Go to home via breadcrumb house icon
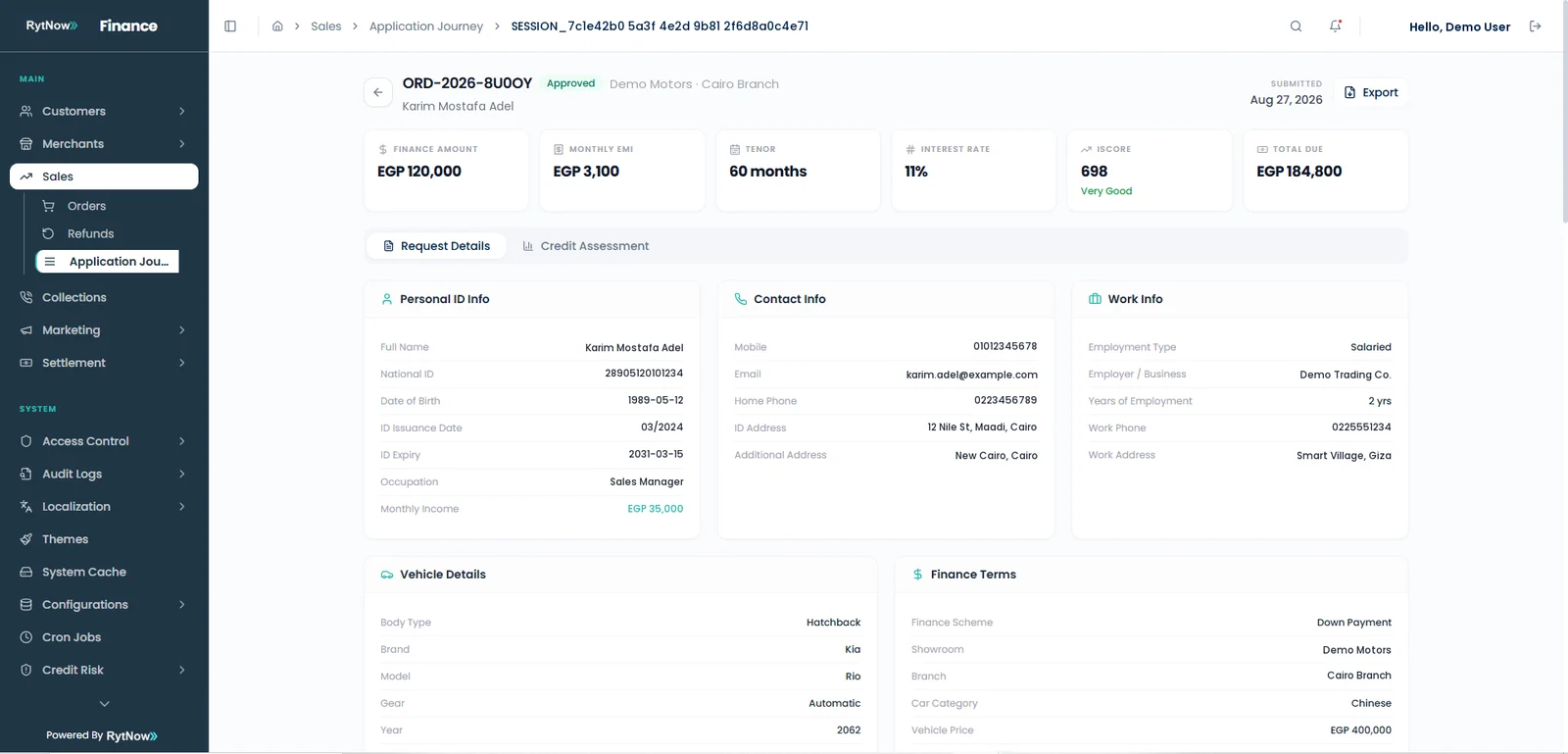Screen dimensions: 1568x754 coord(277,26)
